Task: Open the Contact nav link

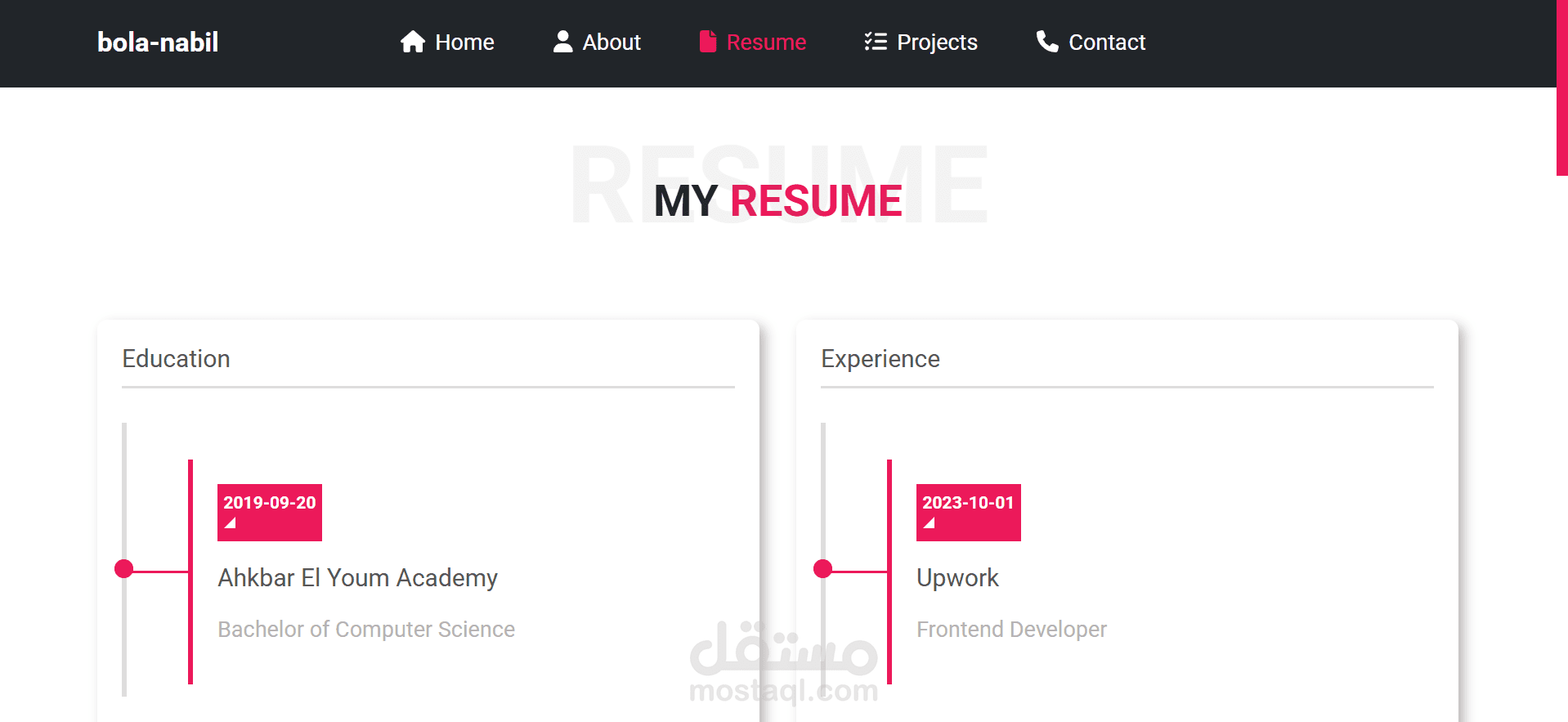Action: [1107, 43]
